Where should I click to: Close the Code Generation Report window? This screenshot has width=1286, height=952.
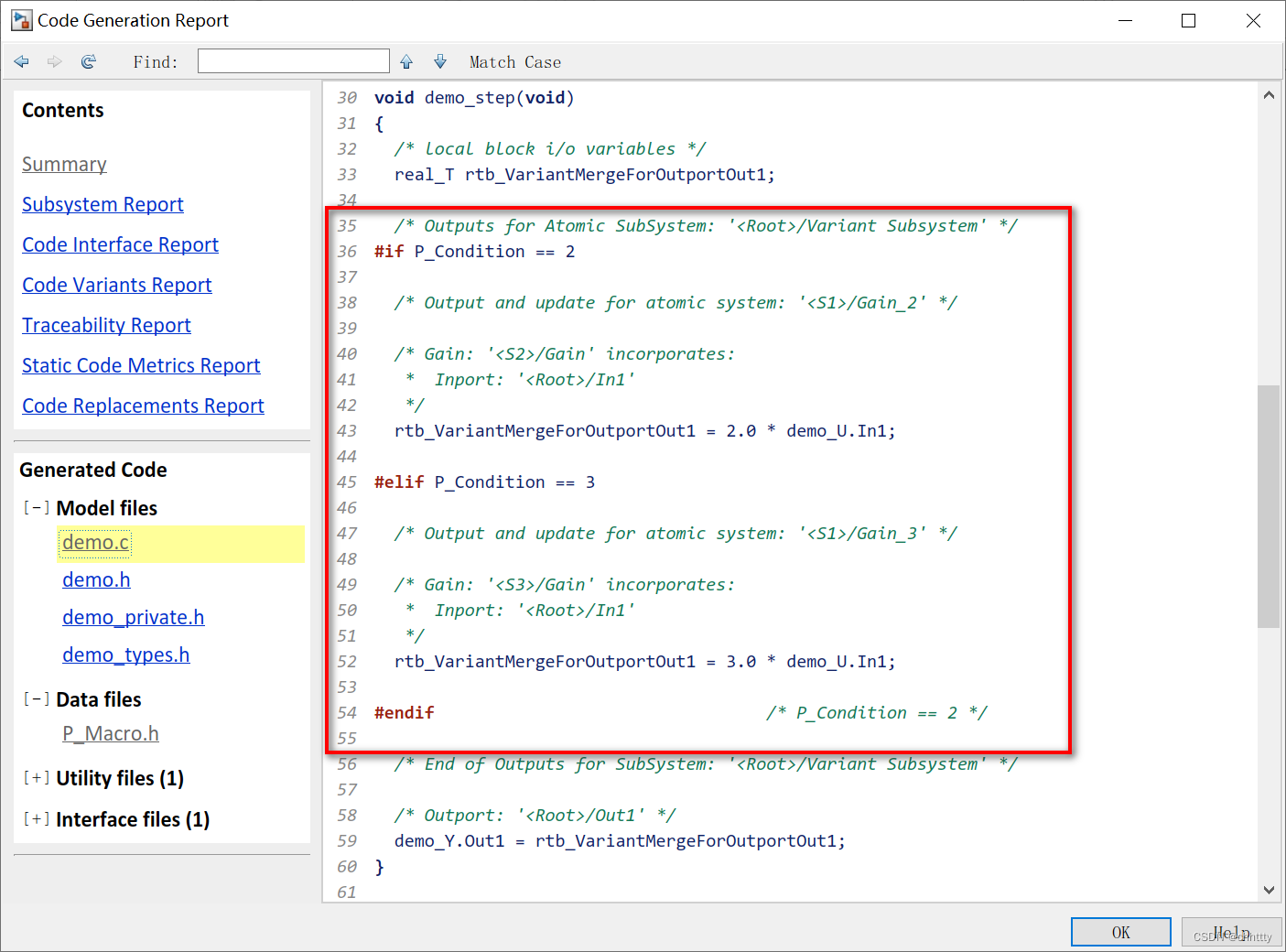[x=1253, y=20]
